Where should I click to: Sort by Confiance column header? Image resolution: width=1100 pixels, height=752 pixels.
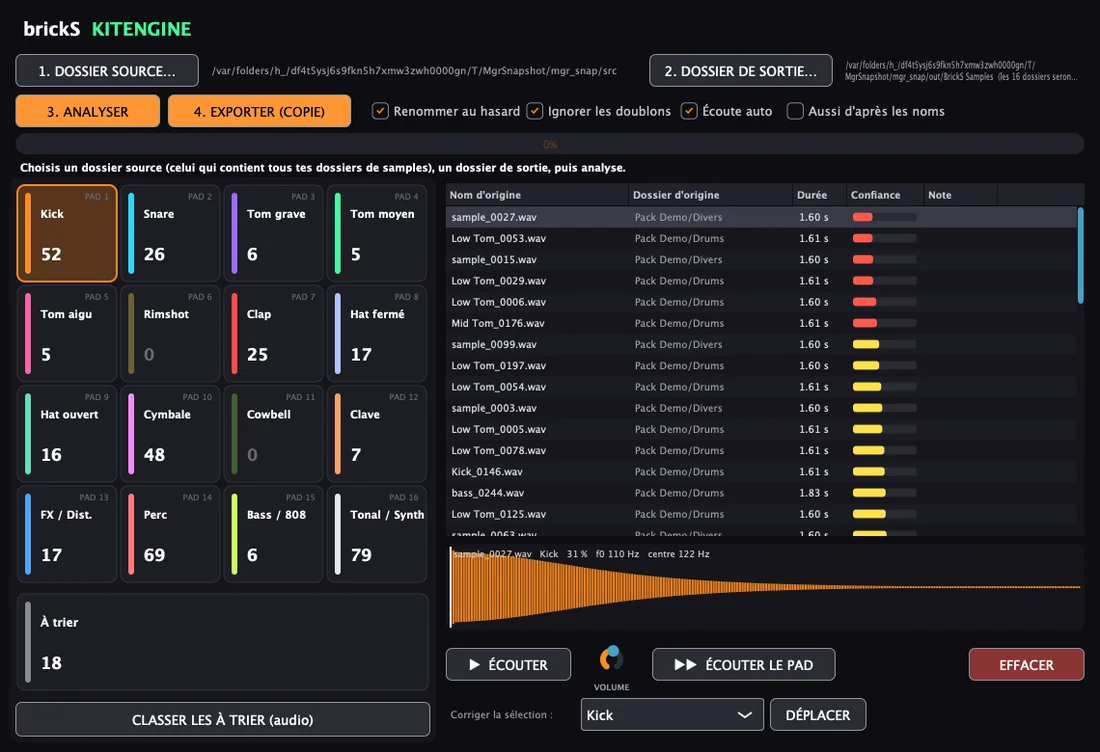point(884,195)
